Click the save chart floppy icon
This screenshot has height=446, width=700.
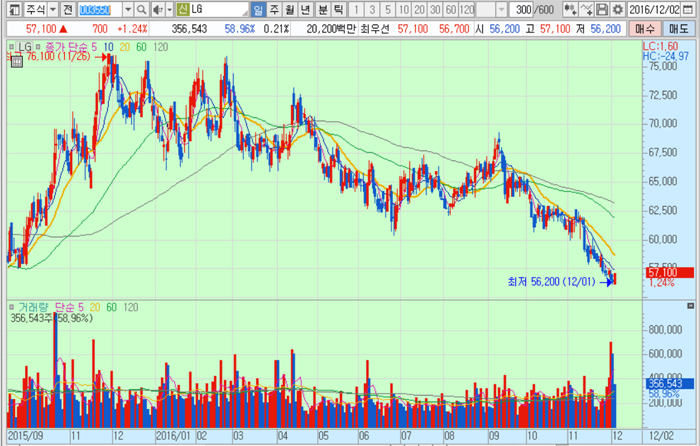(601, 9)
